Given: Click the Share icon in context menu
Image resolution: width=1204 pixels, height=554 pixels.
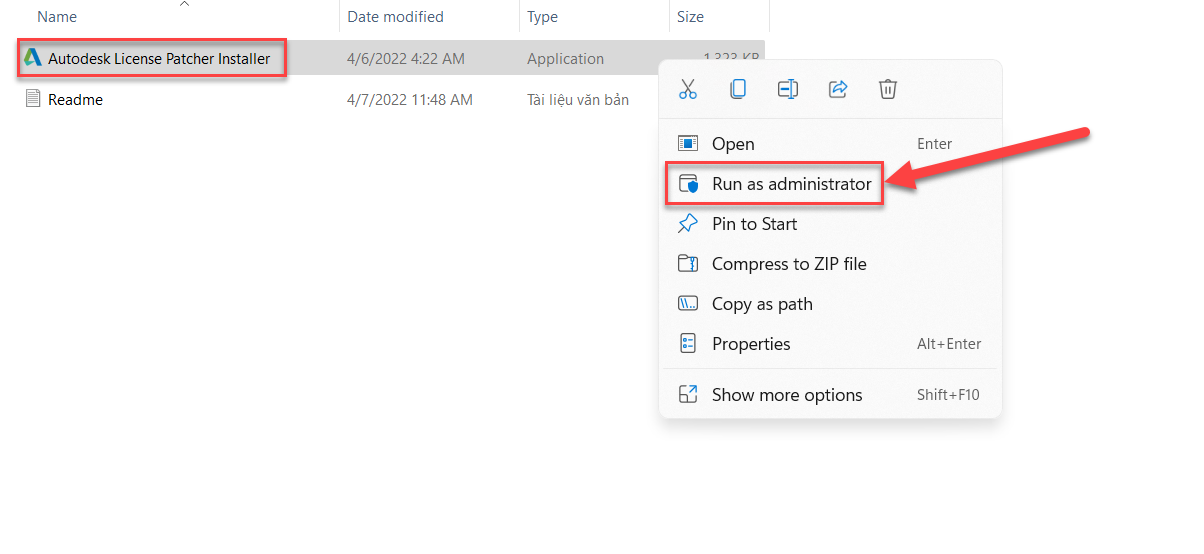Looking at the screenshot, I should (x=838, y=89).
